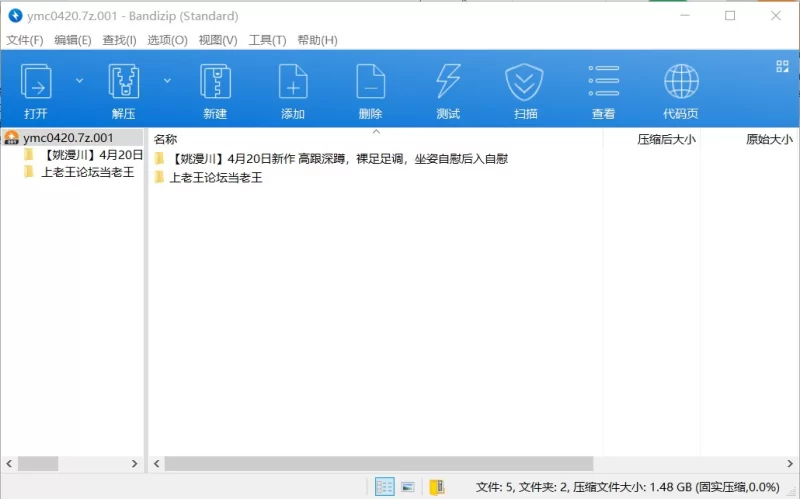800x499 pixels.
Task: Click the 解压 (Extract) toolbar icon
Action: click(x=123, y=81)
